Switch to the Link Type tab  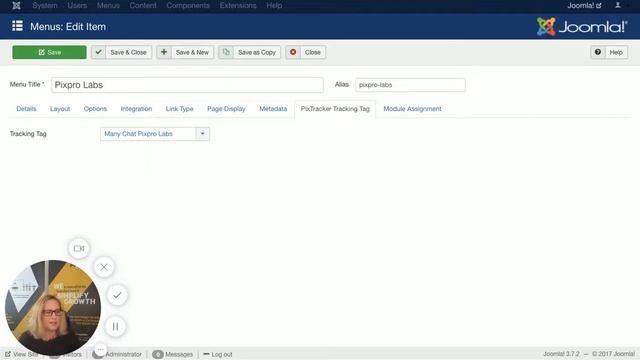pyautogui.click(x=180, y=109)
